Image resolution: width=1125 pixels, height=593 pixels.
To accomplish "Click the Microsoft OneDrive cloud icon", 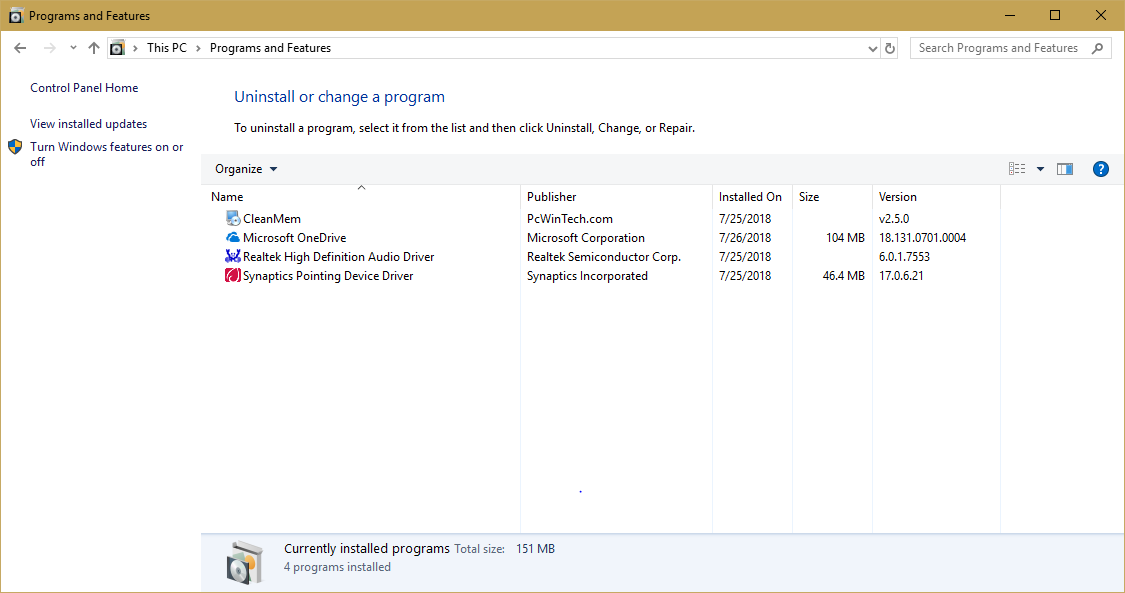I will [x=232, y=237].
